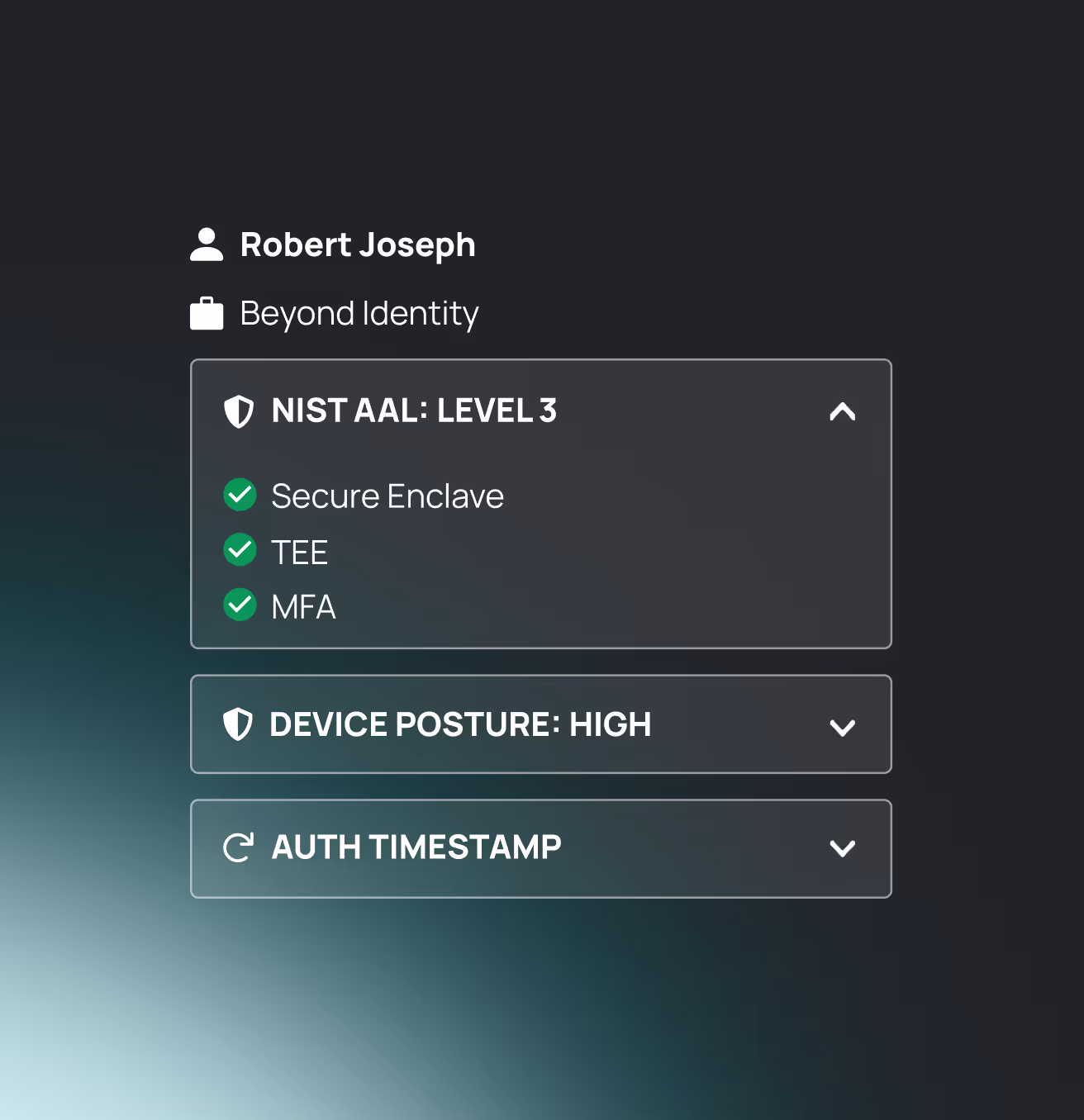Click the briefcase icon beside Beyond Identity
This screenshot has width=1084, height=1120.
click(207, 314)
